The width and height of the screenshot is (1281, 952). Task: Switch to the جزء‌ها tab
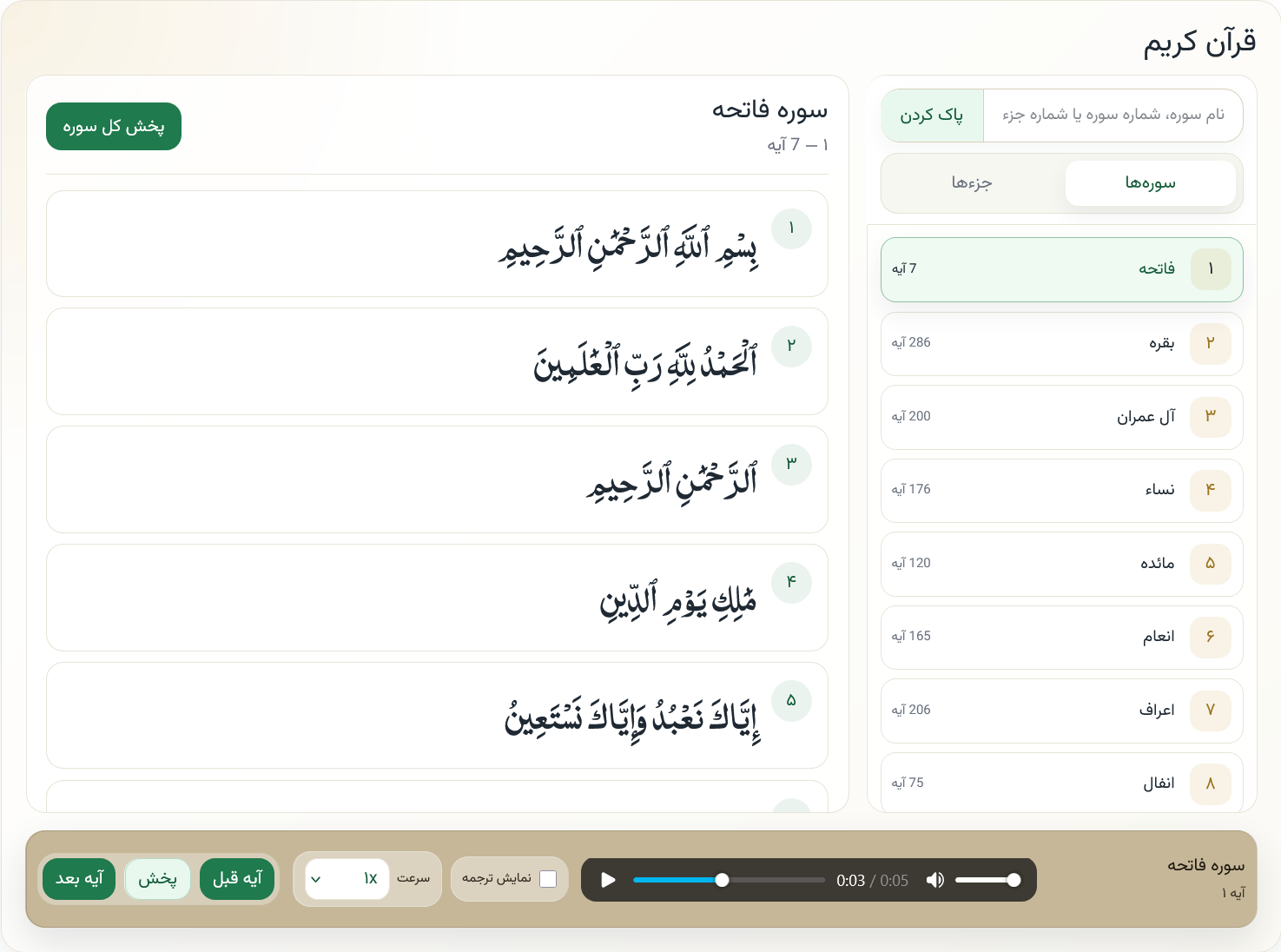coord(972,183)
